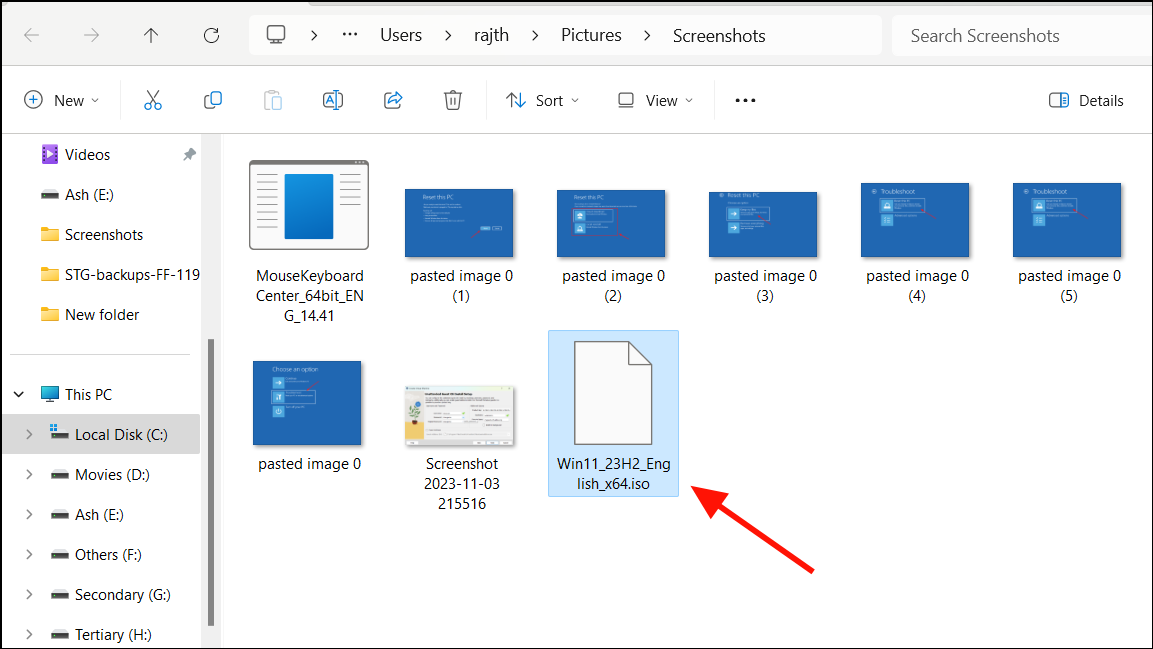Collapse the This PC tree node
This screenshot has width=1153, height=649.
(19, 395)
